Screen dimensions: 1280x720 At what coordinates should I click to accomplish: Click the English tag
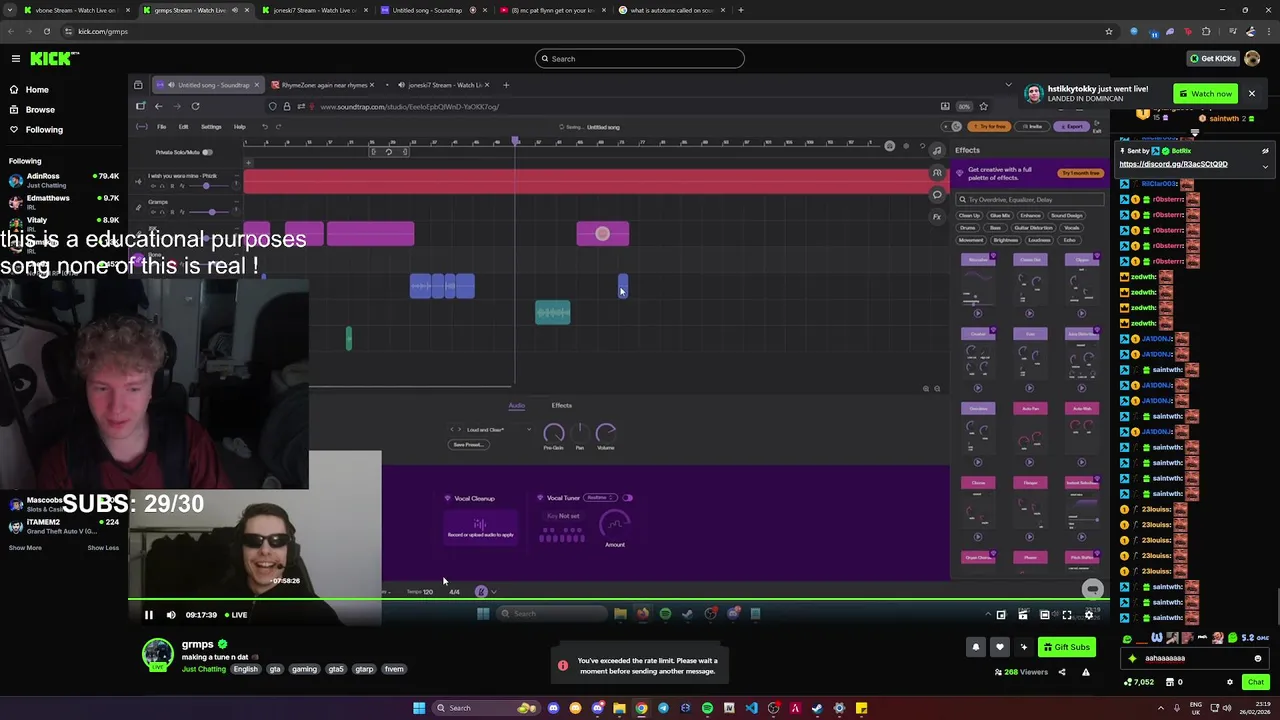(x=246, y=669)
